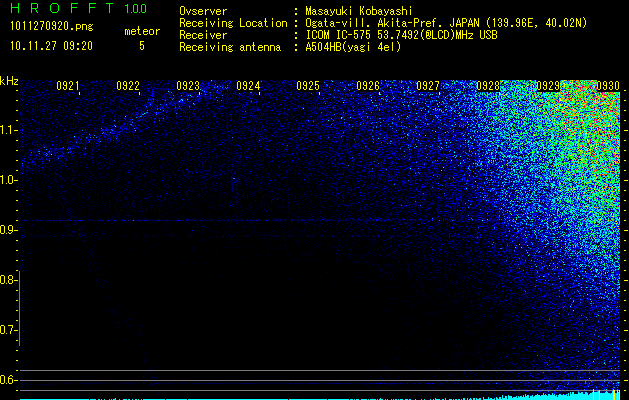Click the Ovserver field label
Screen dimensions: 629x400
click(x=203, y=11)
